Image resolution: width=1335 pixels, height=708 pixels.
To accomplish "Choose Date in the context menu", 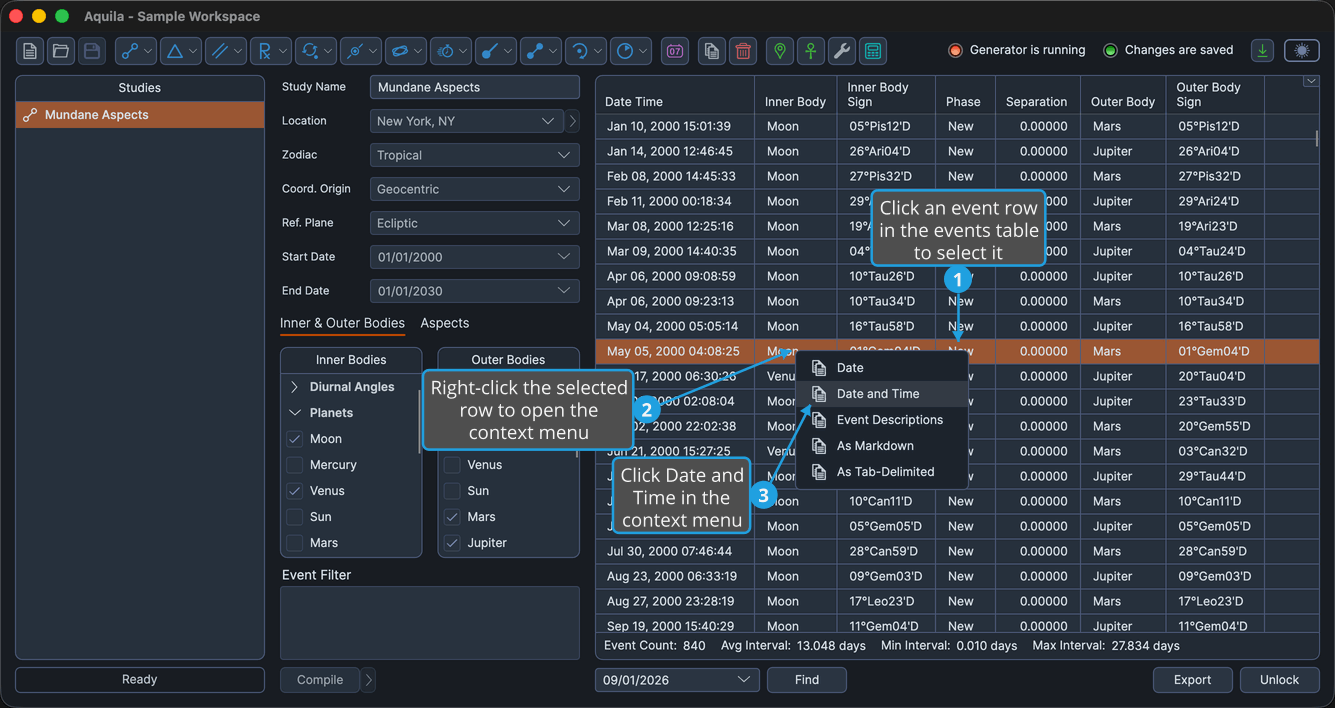I will tap(881, 368).
